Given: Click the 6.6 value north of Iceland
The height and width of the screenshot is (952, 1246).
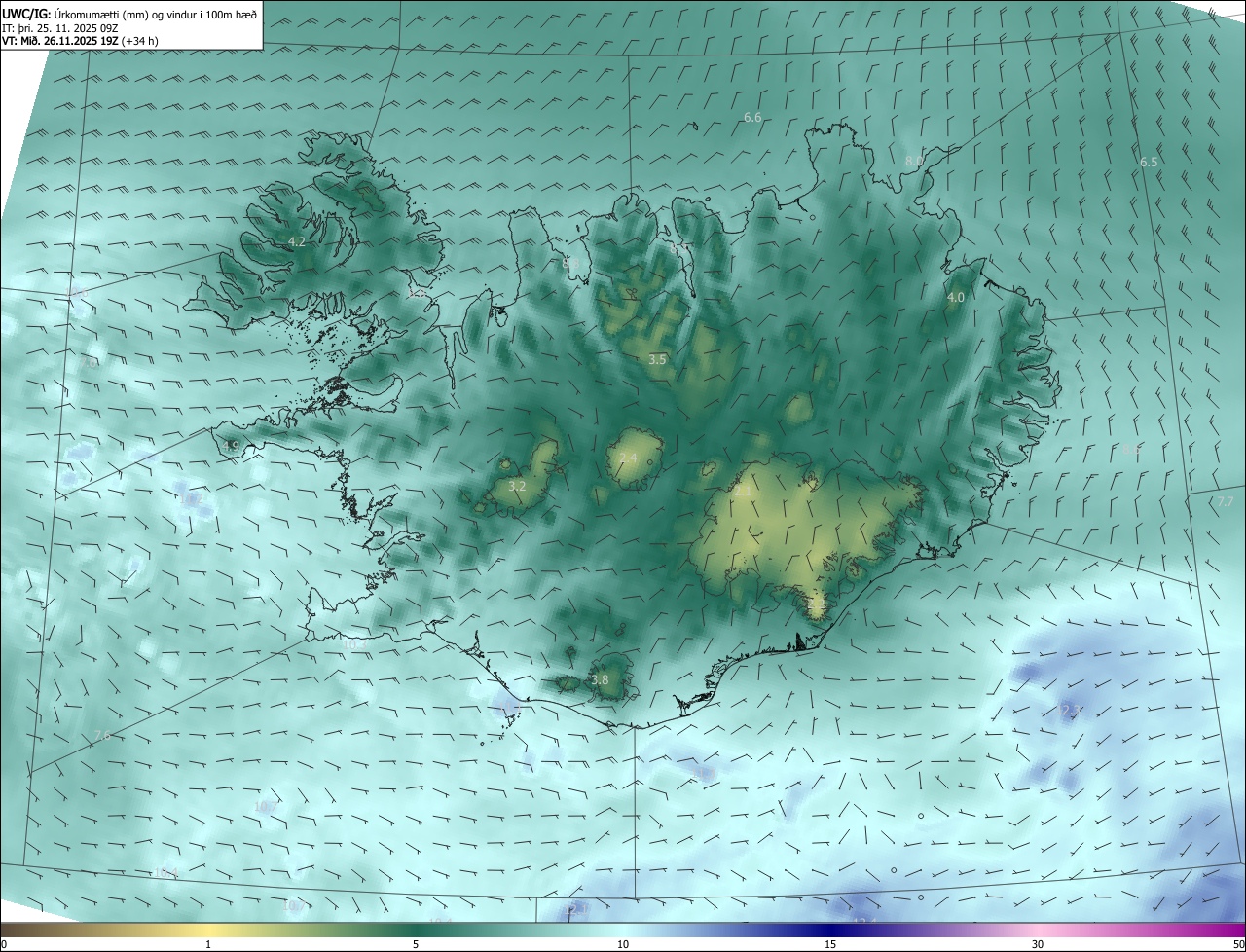Looking at the screenshot, I should point(752,117).
